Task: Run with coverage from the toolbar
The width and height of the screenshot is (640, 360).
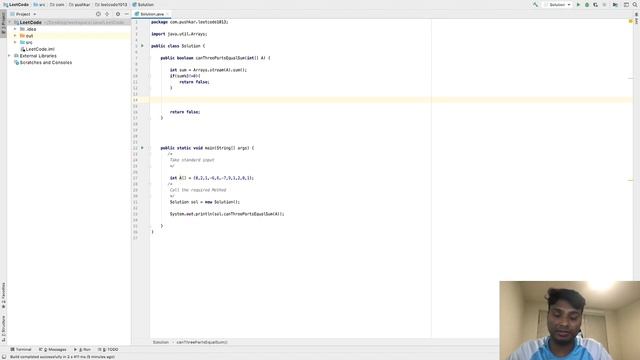Action: [x=596, y=4]
